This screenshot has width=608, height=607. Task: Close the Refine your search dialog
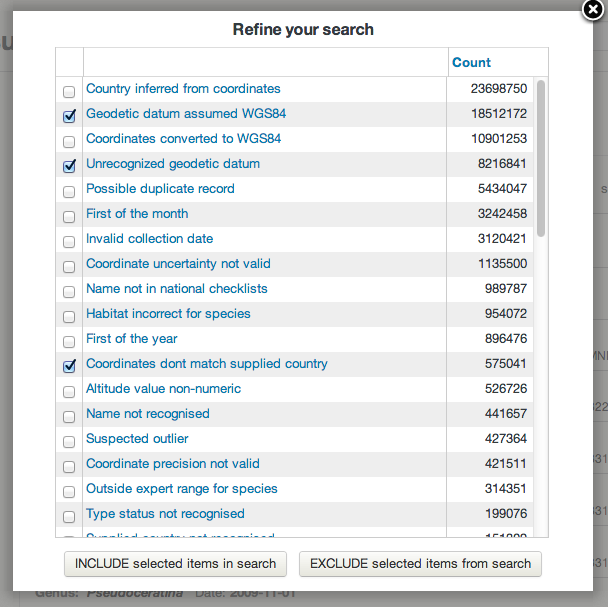tap(594, 11)
